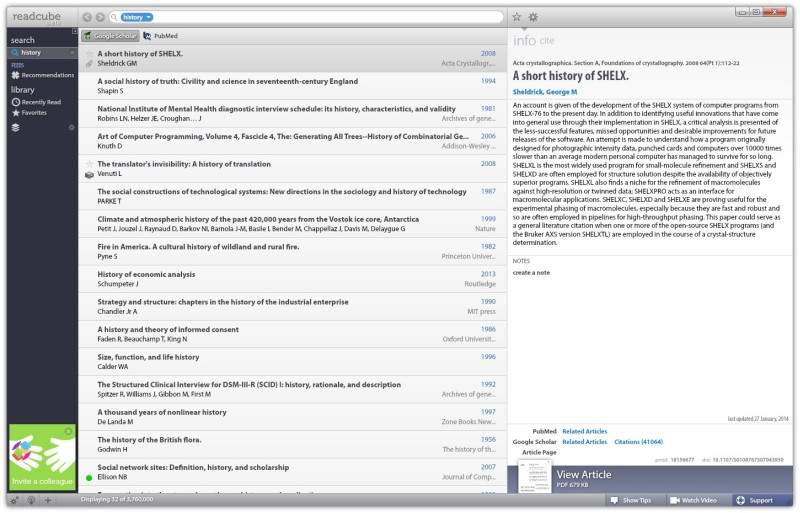Select Social network sites article
The width and height of the screenshot is (800, 513).
(x=292, y=472)
